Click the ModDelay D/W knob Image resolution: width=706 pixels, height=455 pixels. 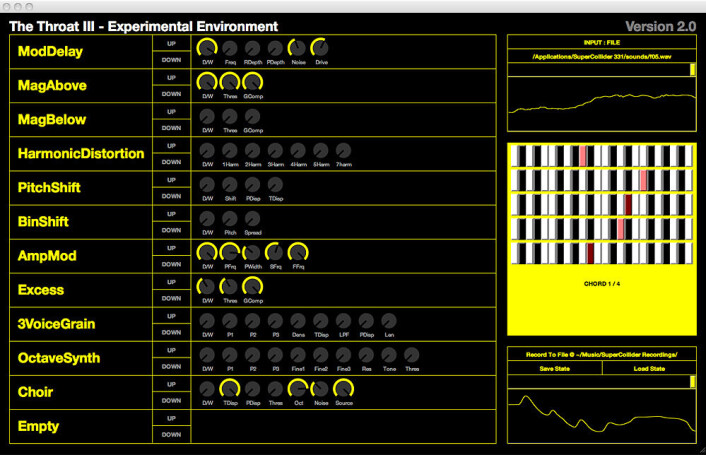[207, 48]
